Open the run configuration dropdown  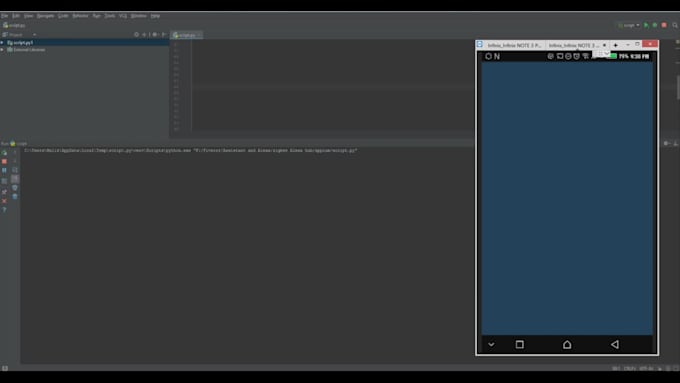[x=629, y=25]
